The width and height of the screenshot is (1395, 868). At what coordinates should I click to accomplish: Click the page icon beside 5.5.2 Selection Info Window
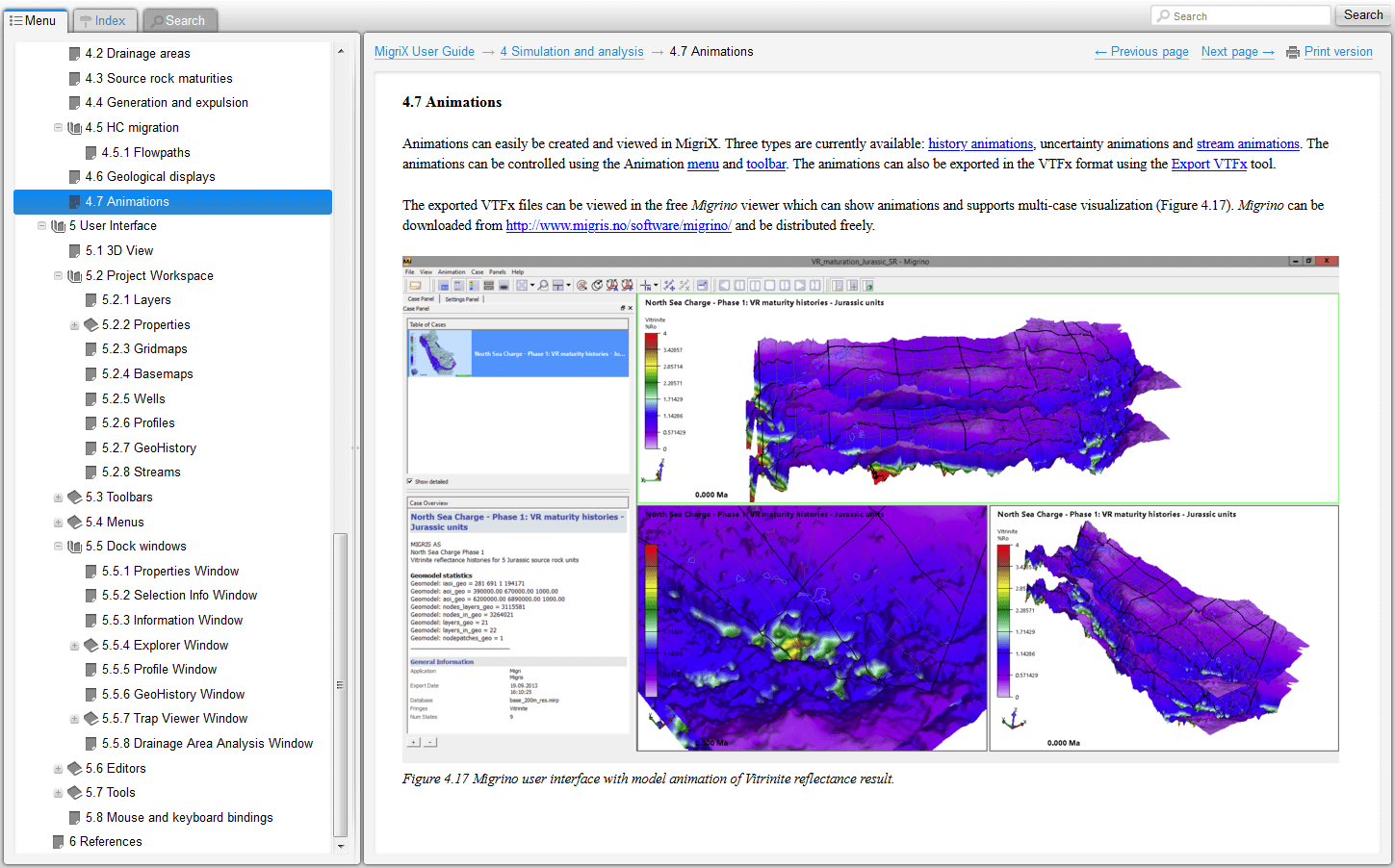tap(91, 596)
